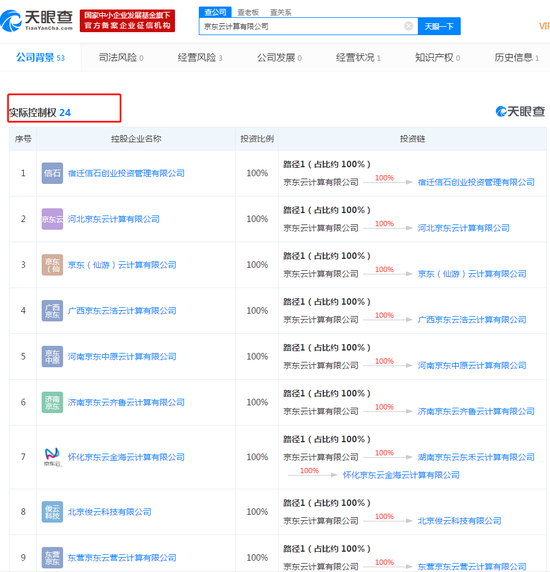Open the 历史信息 tab
The width and height of the screenshot is (550, 572).
pyautogui.click(x=516, y=58)
